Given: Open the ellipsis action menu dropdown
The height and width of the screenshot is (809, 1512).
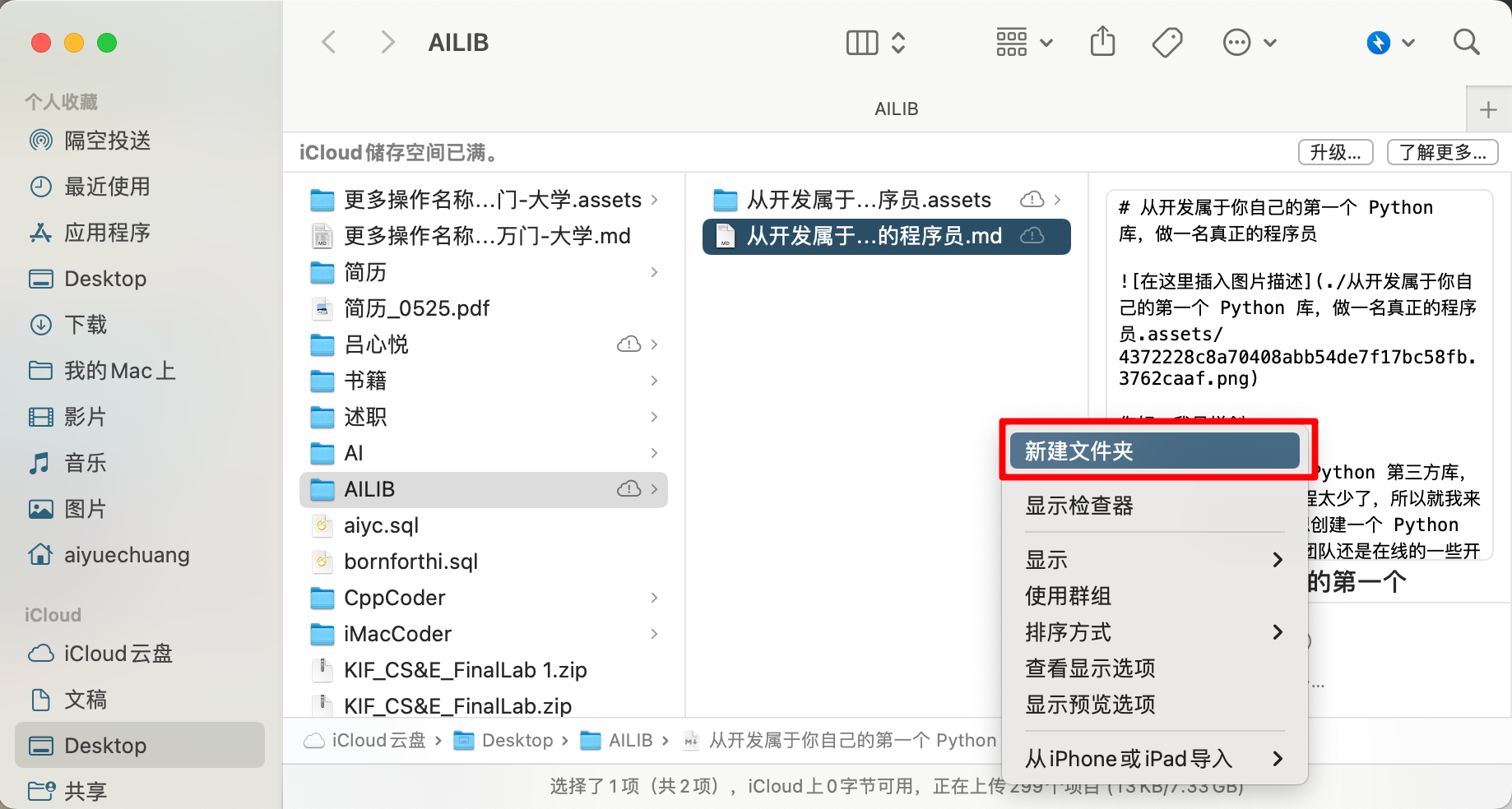Looking at the screenshot, I should click(1250, 42).
